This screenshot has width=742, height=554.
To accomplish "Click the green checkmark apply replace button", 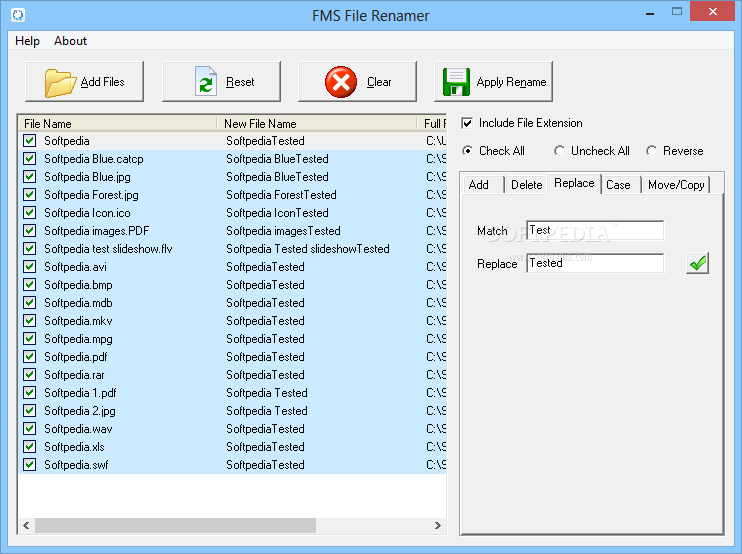I will coord(698,263).
